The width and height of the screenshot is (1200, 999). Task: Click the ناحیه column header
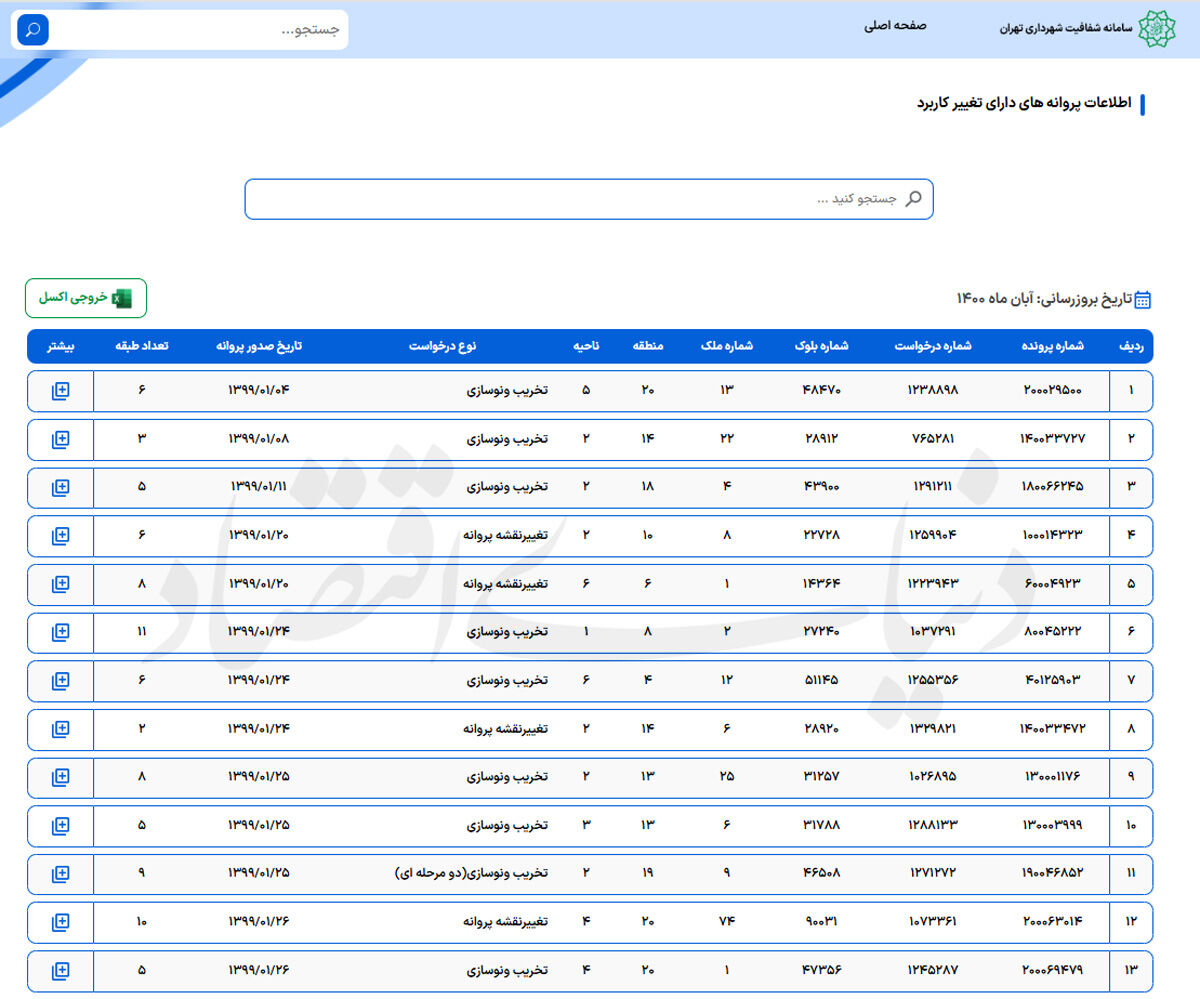pos(586,346)
